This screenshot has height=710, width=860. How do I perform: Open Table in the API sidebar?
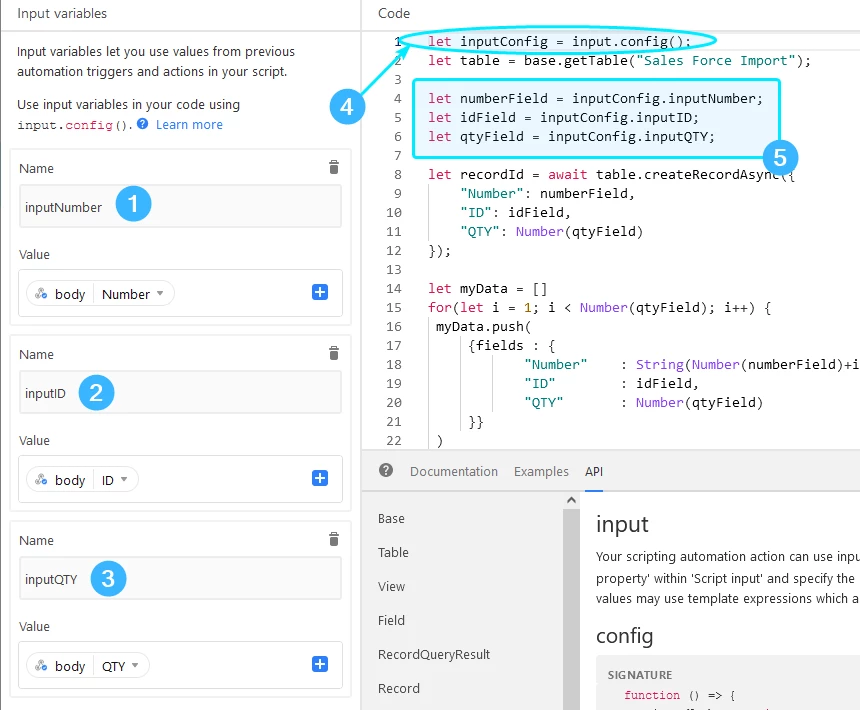click(393, 553)
